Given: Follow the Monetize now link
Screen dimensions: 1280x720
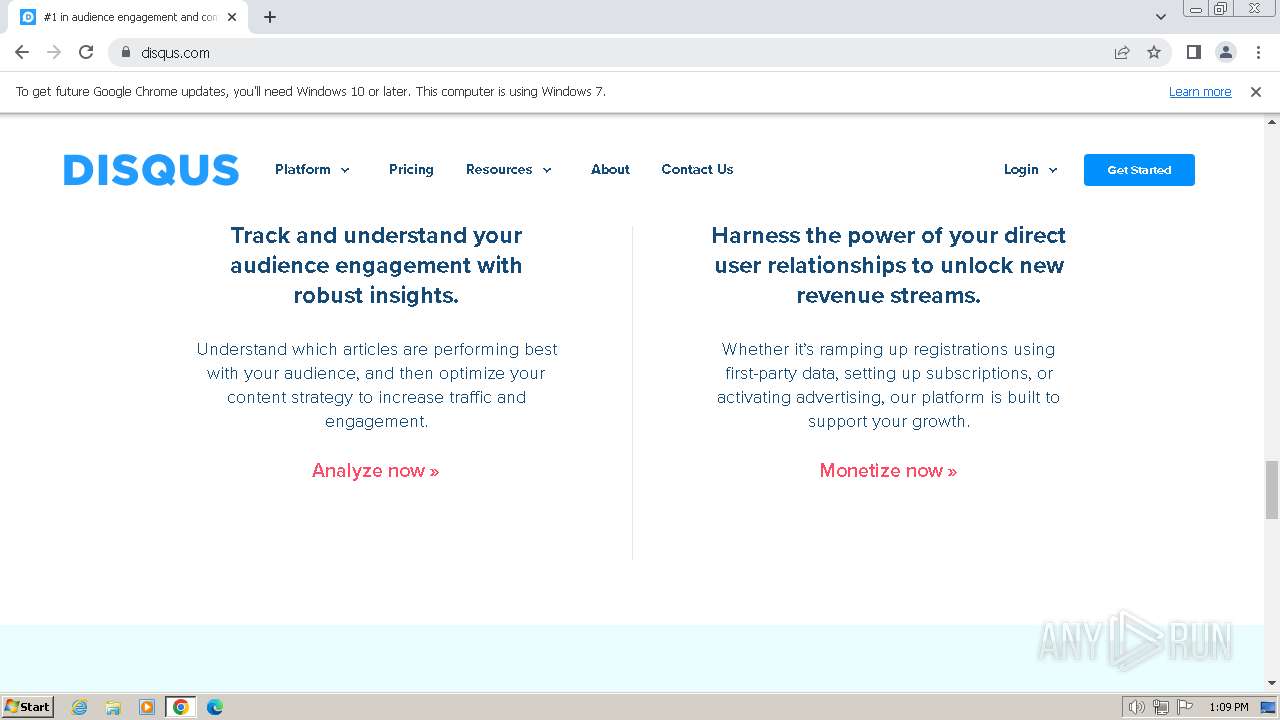Looking at the screenshot, I should click(x=888, y=470).
